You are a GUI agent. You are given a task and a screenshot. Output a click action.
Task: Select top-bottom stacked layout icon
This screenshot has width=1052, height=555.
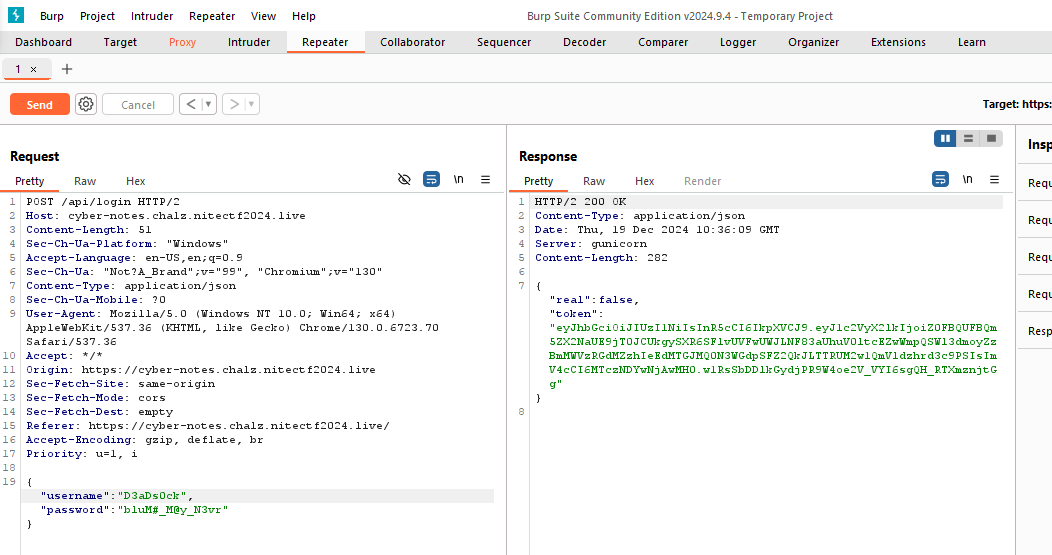point(968,138)
